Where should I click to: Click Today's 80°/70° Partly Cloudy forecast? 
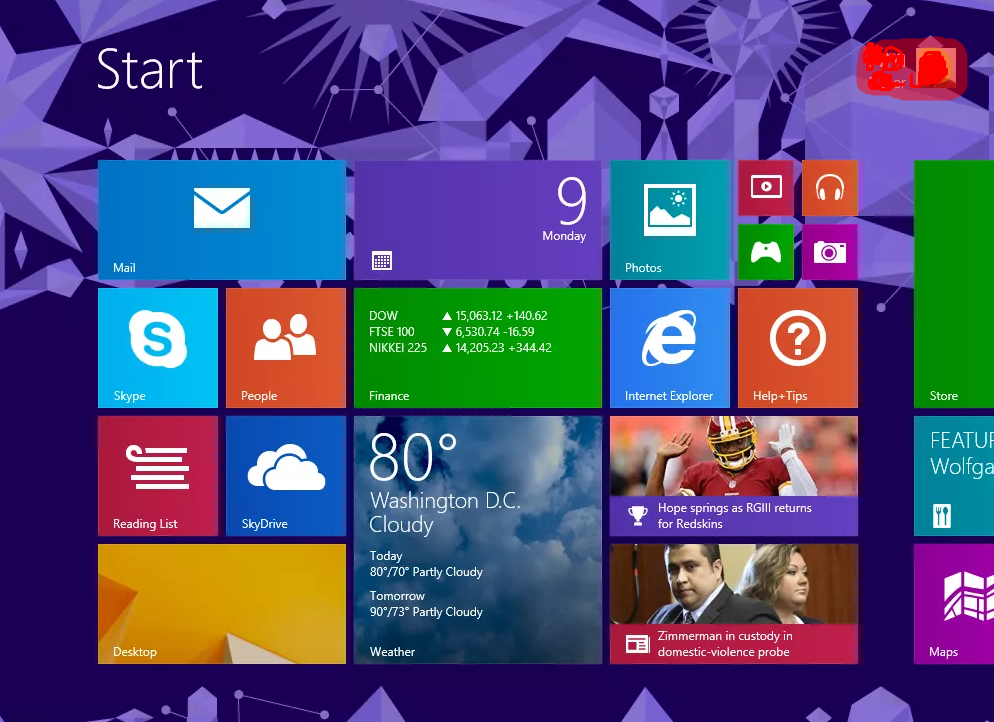426,564
